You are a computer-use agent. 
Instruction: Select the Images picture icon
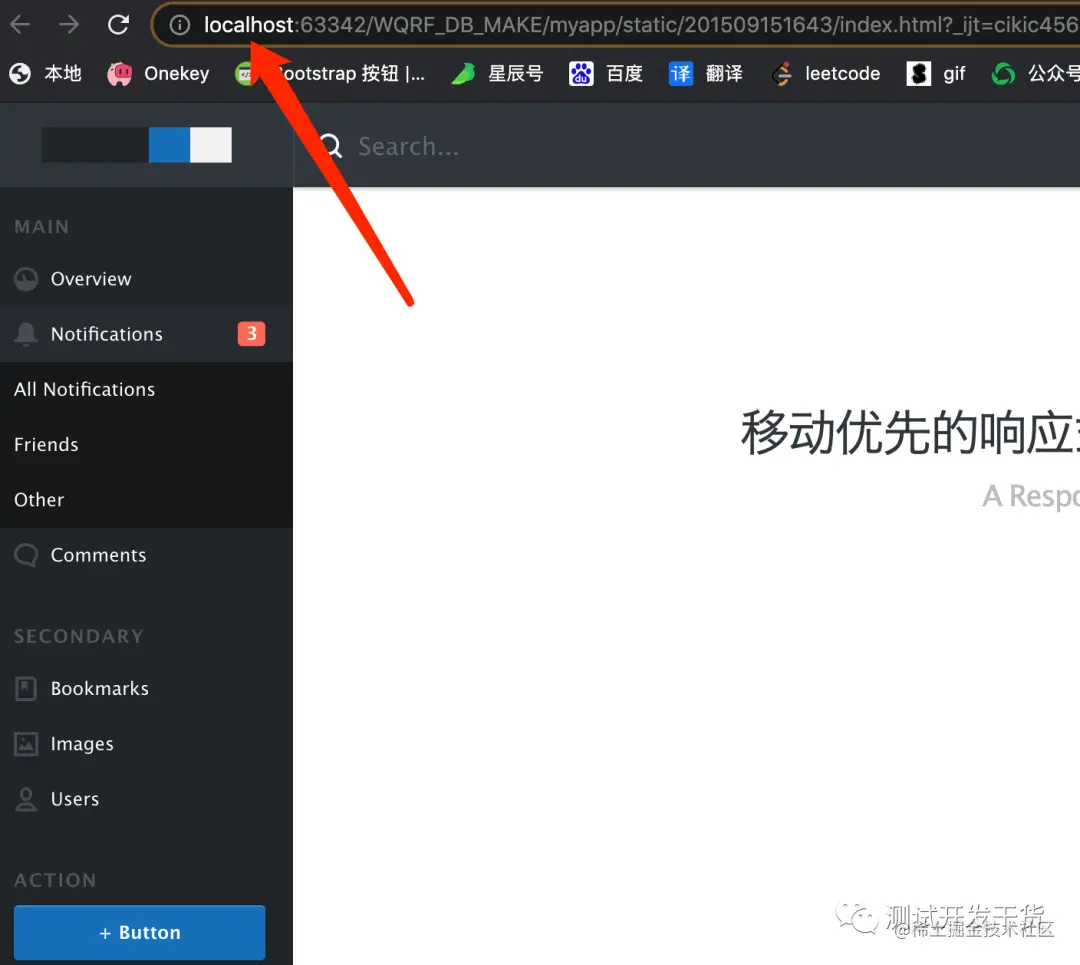tap(25, 744)
